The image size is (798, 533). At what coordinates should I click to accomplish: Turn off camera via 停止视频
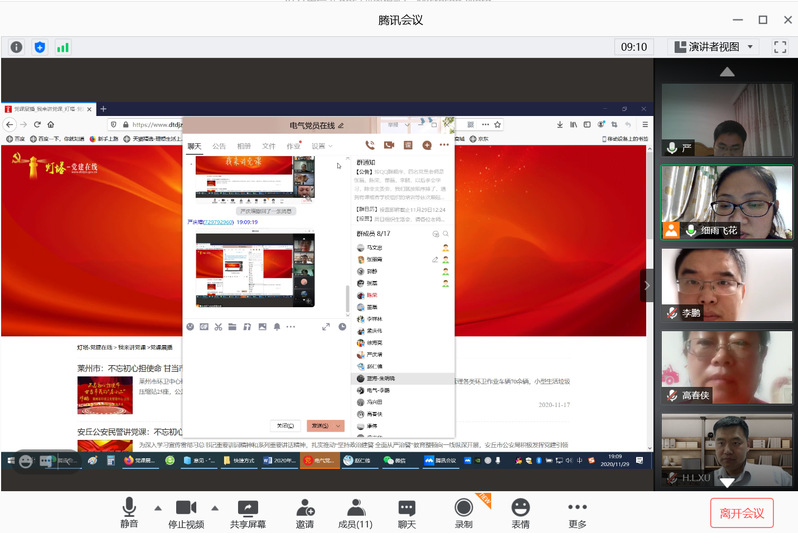pyautogui.click(x=185, y=513)
